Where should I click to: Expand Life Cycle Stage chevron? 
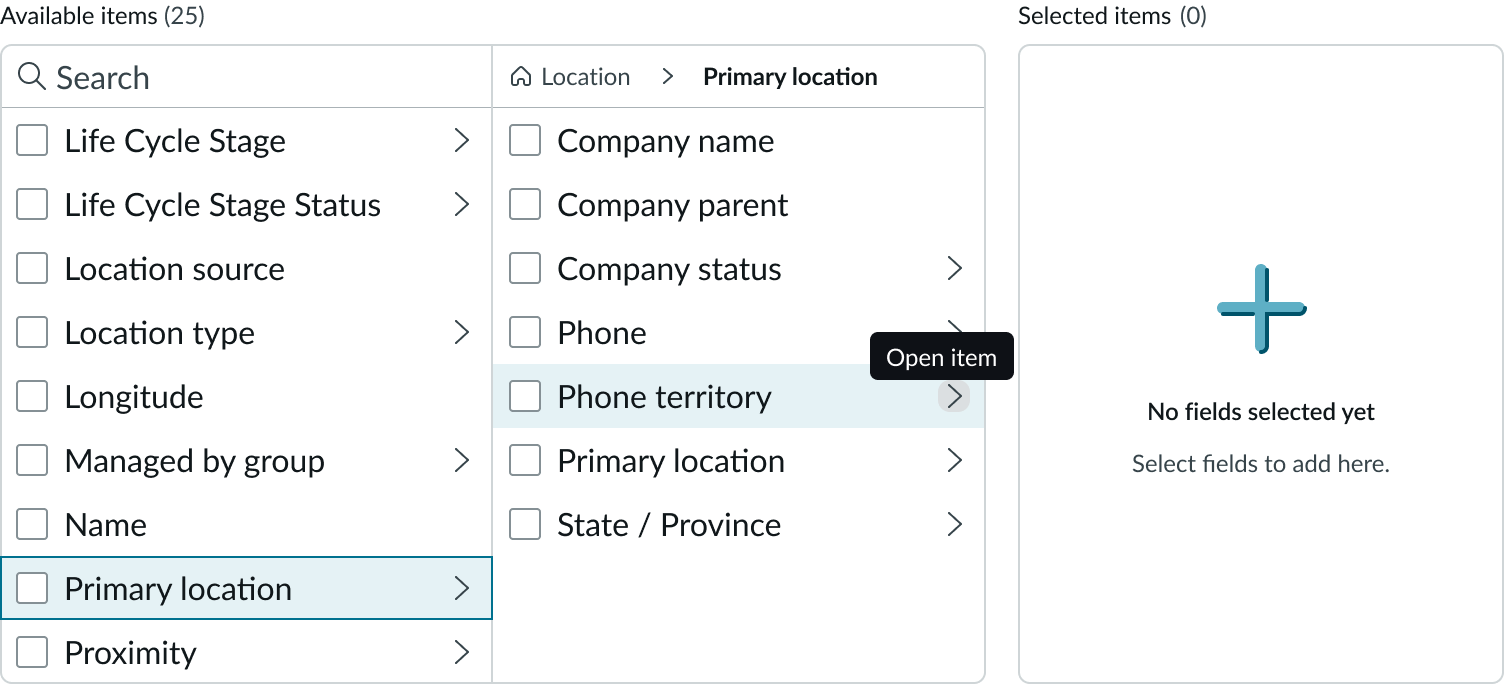coord(461,141)
